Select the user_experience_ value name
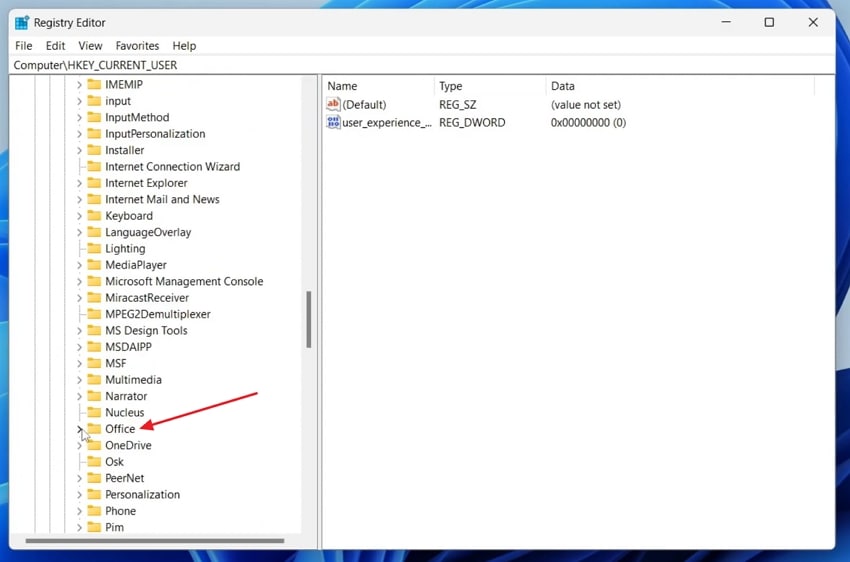850x562 pixels. (x=387, y=122)
